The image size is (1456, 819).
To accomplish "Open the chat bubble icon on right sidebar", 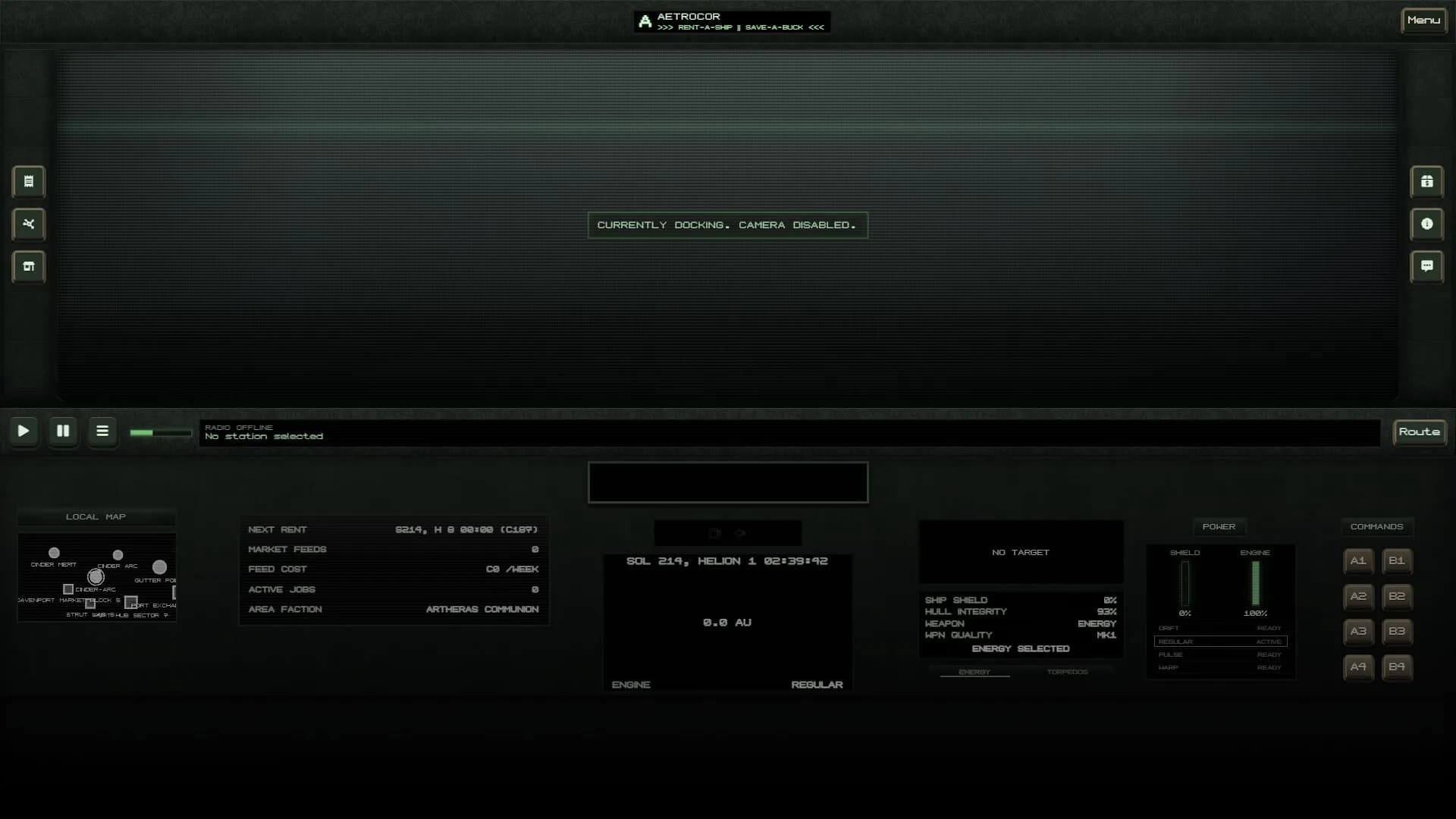I will tap(1427, 267).
